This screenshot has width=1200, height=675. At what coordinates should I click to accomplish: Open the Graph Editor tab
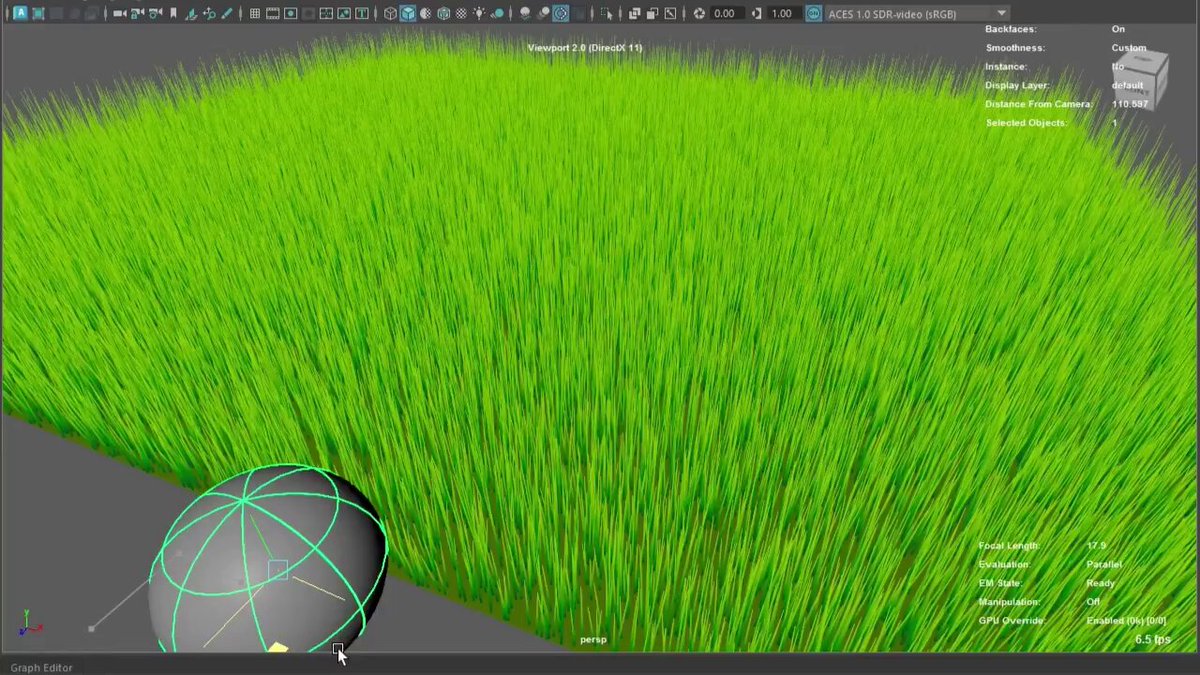click(x=41, y=668)
